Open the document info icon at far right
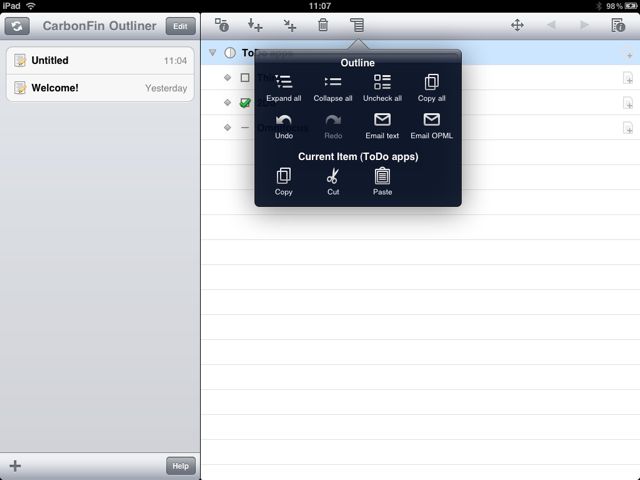Viewport: 640px width, 480px height. click(x=618, y=25)
